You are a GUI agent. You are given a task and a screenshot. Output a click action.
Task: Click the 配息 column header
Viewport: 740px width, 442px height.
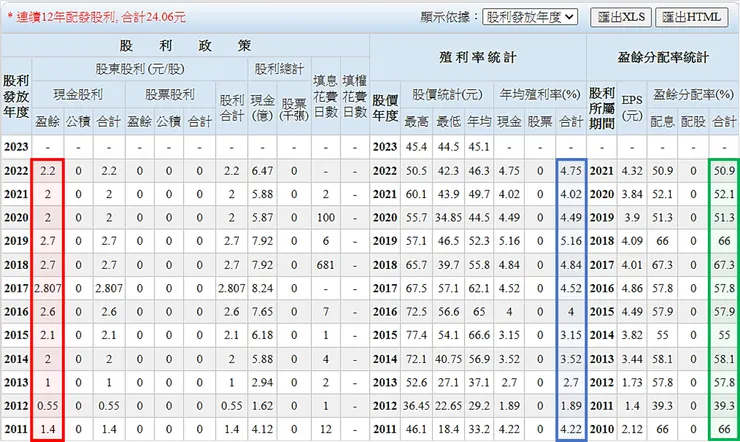[x=663, y=122]
